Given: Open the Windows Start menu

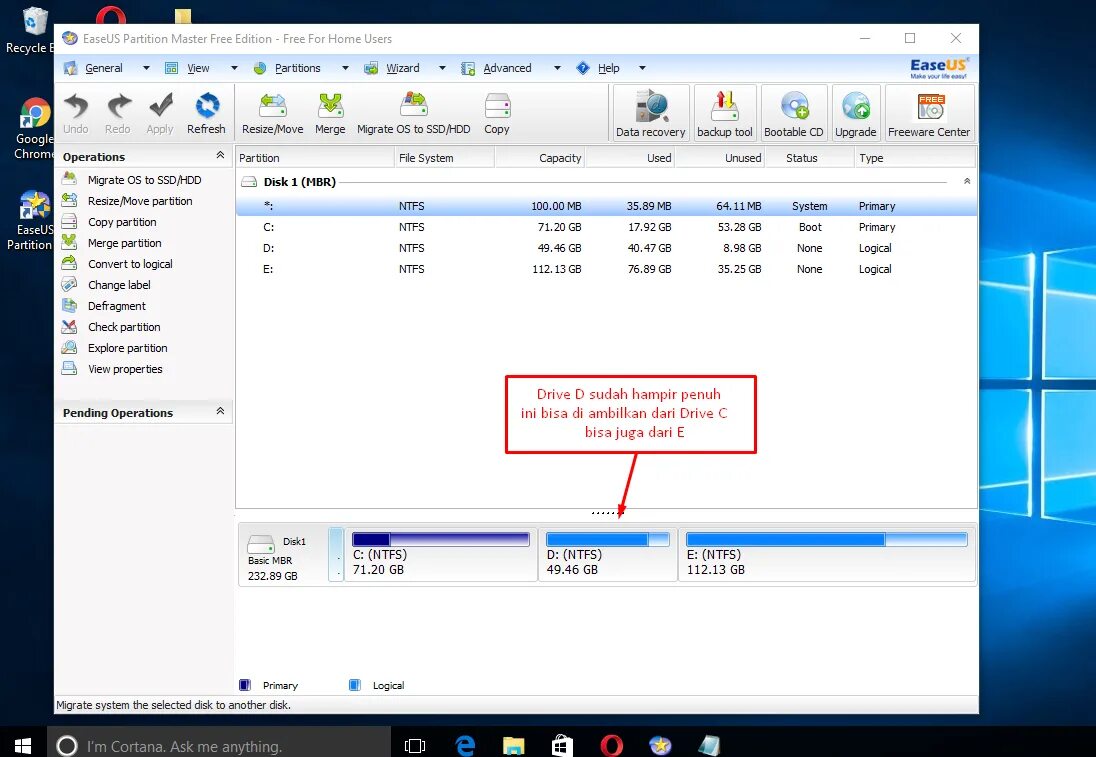Looking at the screenshot, I should pos(22,745).
